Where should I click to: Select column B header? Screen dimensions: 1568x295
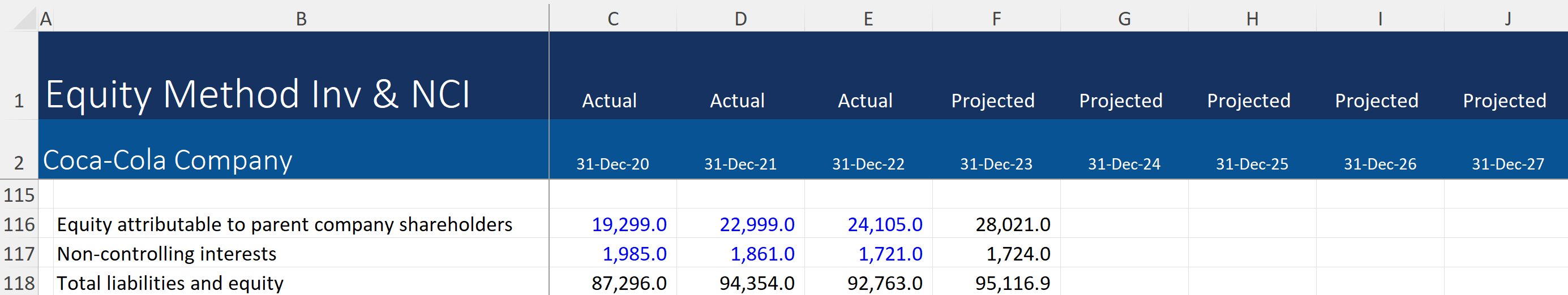[301, 18]
